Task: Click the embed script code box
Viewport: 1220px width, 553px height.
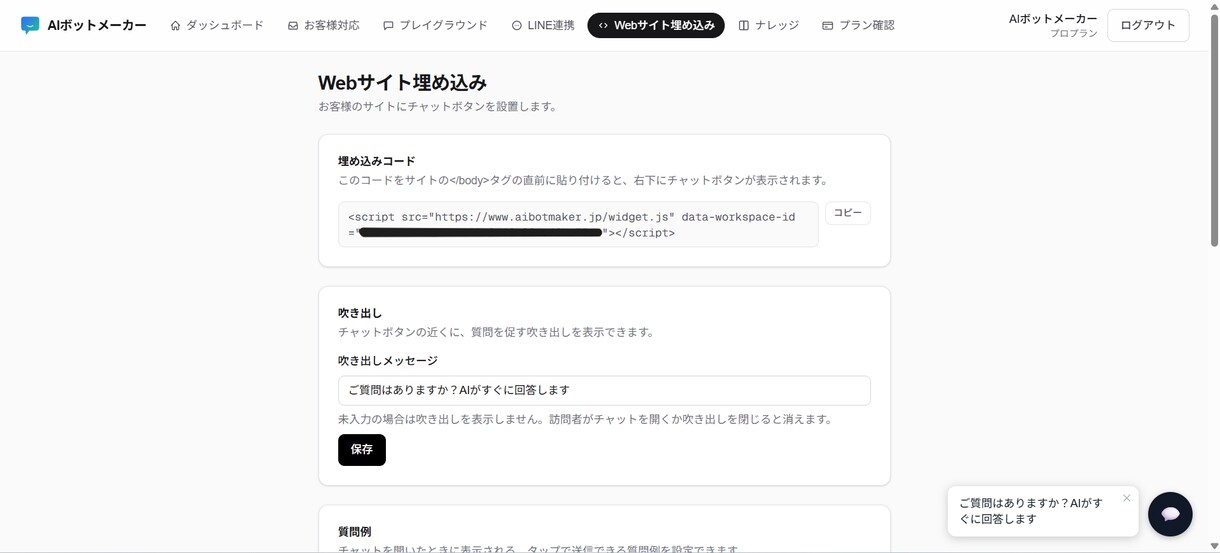Action: [578, 225]
